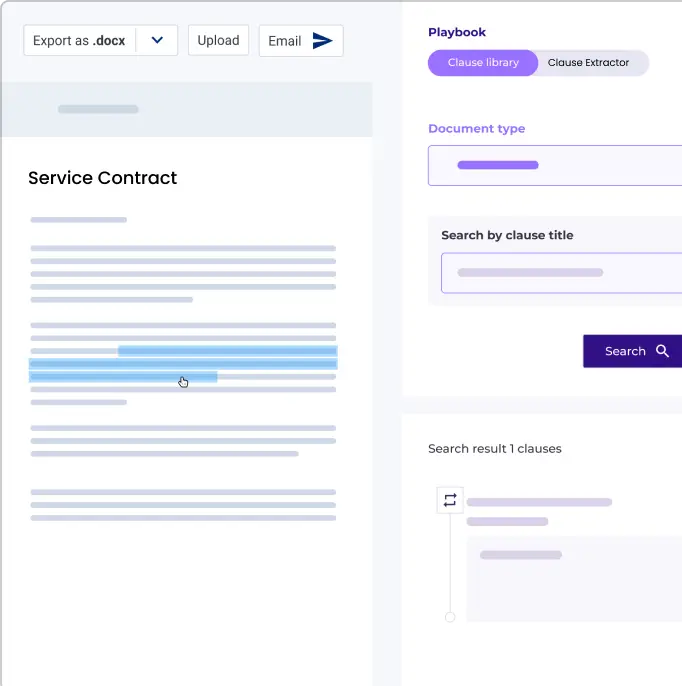Select the clause card in search results
This screenshot has width=682, height=686.
pos(573,578)
